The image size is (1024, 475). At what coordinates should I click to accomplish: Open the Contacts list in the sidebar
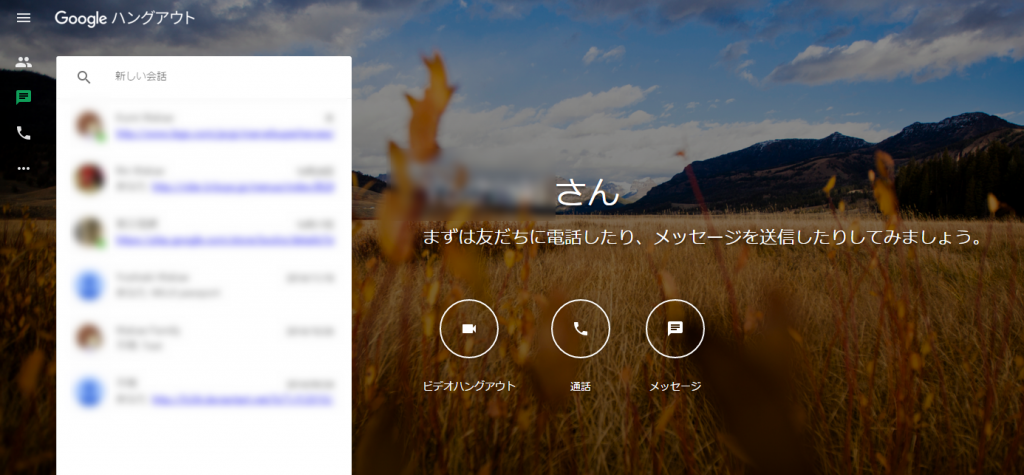tap(24, 62)
